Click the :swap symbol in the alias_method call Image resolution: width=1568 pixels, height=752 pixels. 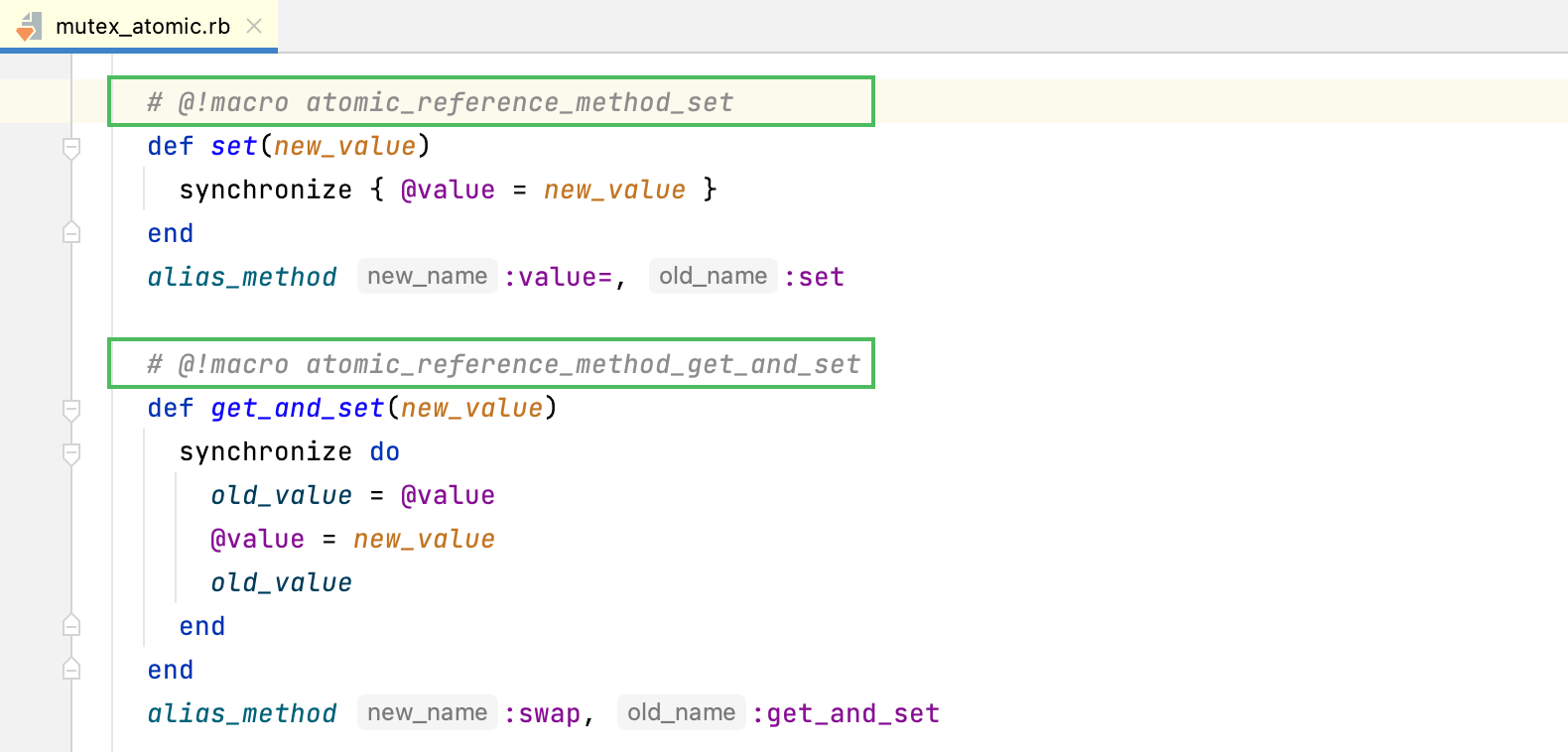click(x=543, y=713)
